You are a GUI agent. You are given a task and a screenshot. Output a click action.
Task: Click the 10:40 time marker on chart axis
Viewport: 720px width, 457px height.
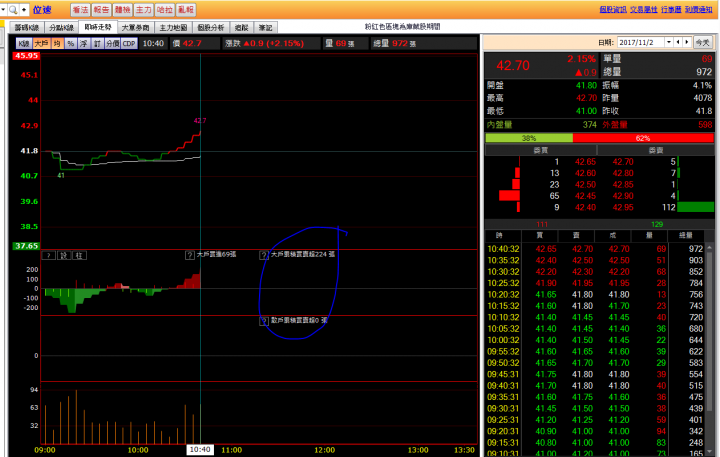pyautogui.click(x=200, y=450)
